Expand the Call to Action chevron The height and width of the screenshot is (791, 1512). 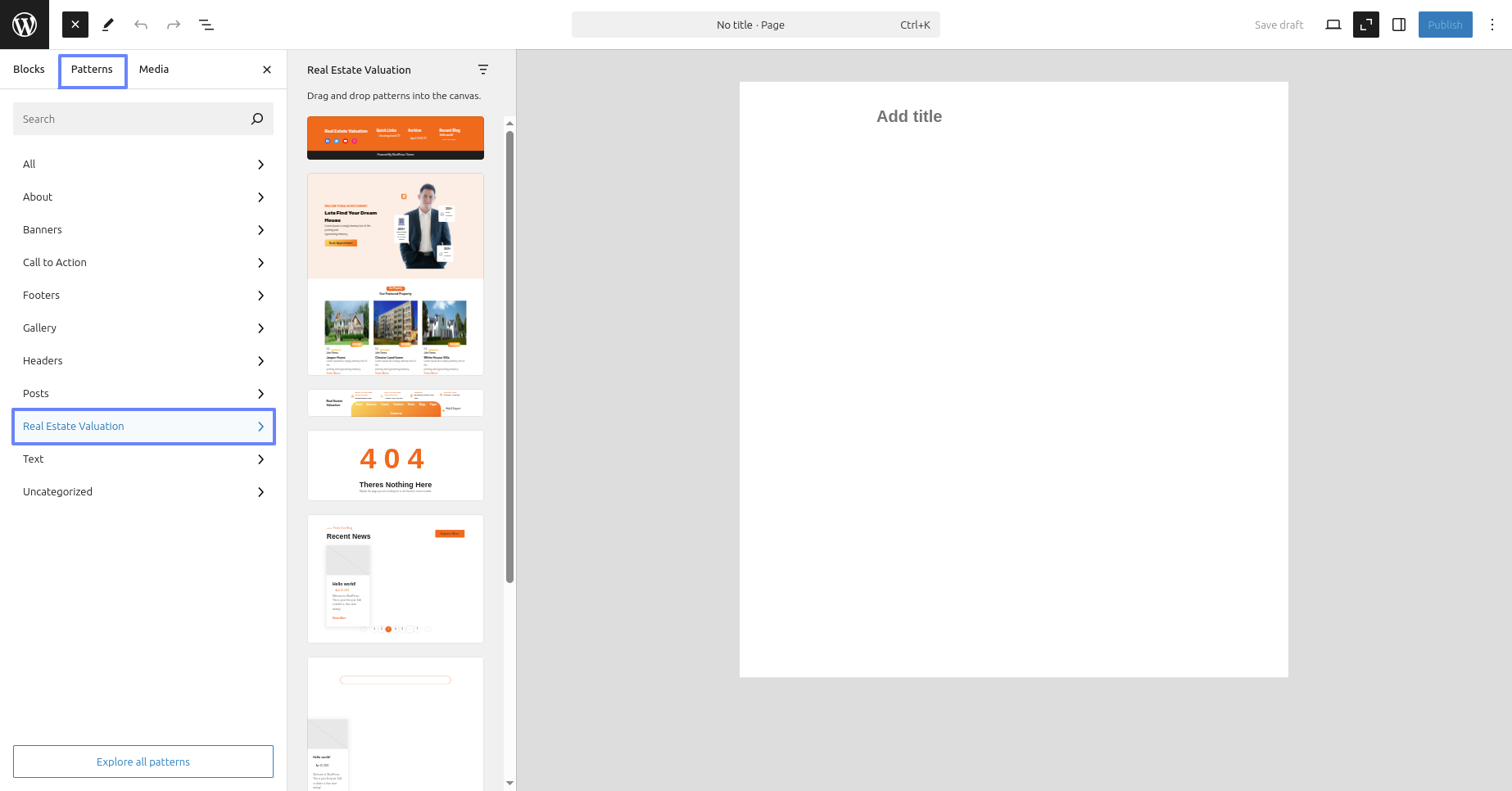(260, 263)
